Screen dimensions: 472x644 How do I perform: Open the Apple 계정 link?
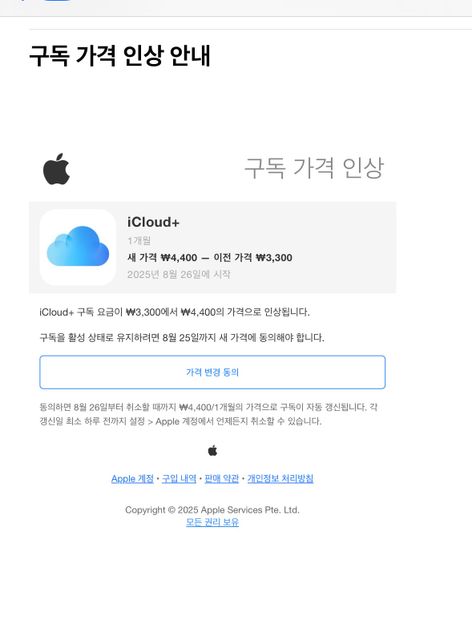132,478
